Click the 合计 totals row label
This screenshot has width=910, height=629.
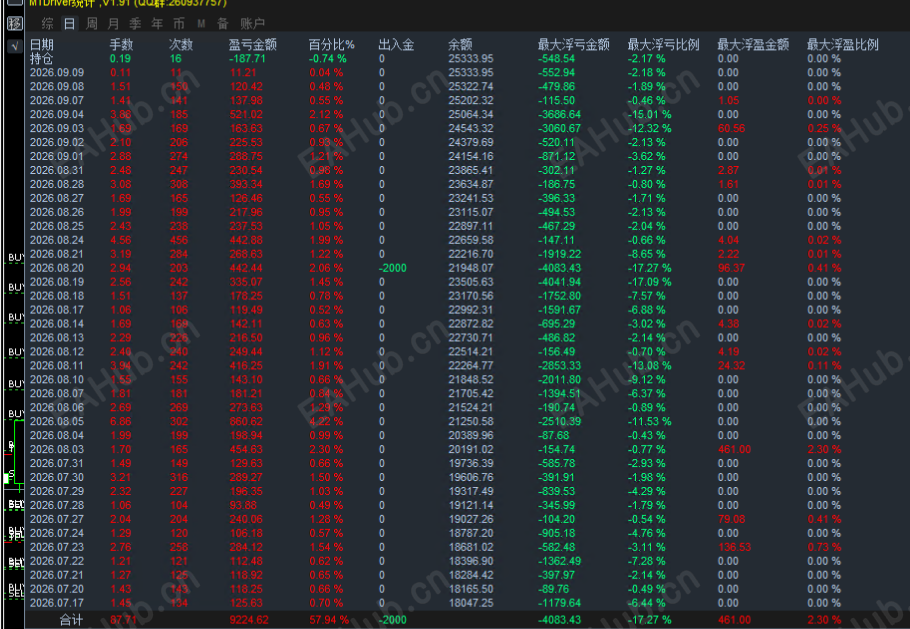pos(71,620)
